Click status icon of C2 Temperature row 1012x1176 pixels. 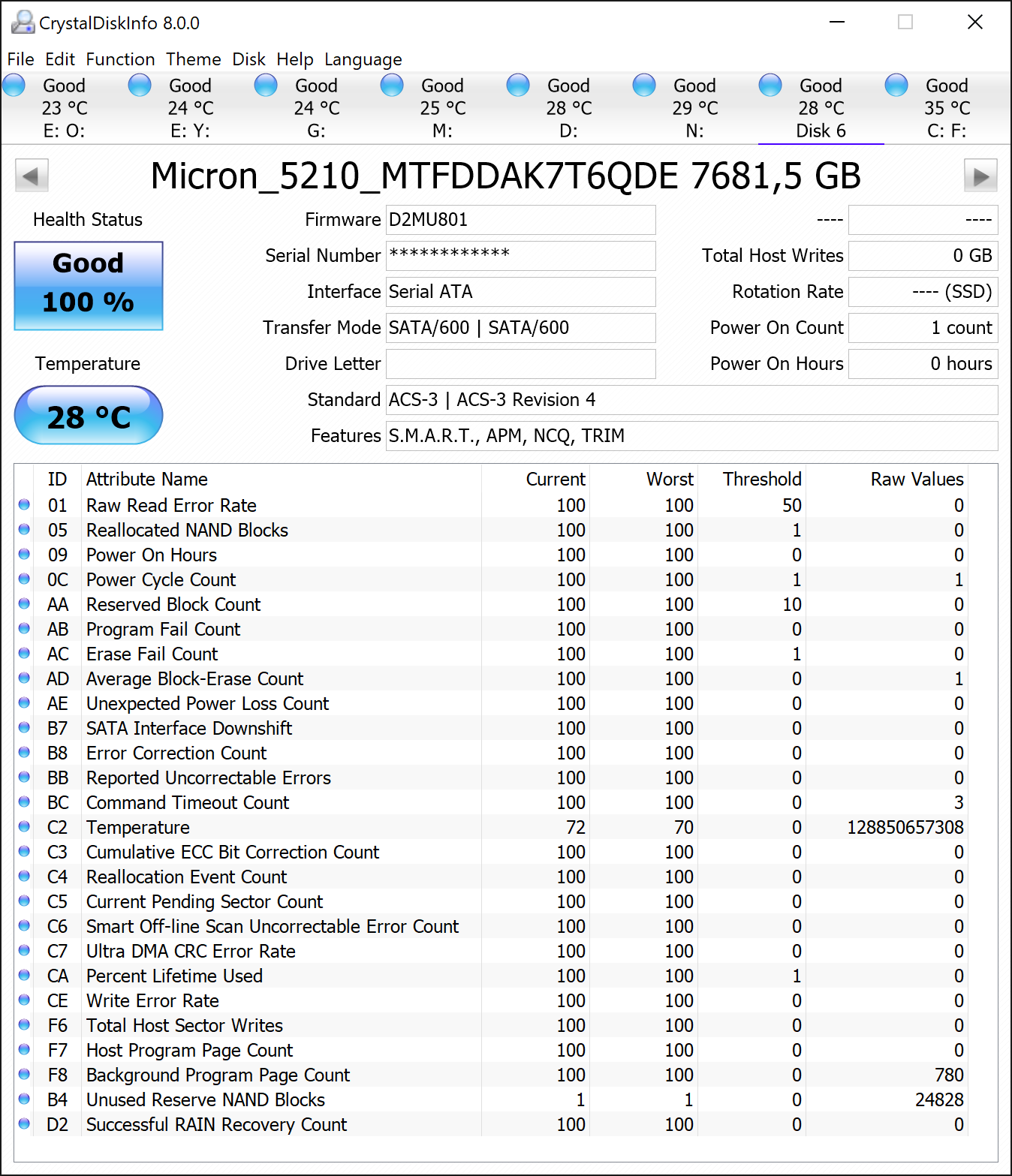click(x=24, y=827)
